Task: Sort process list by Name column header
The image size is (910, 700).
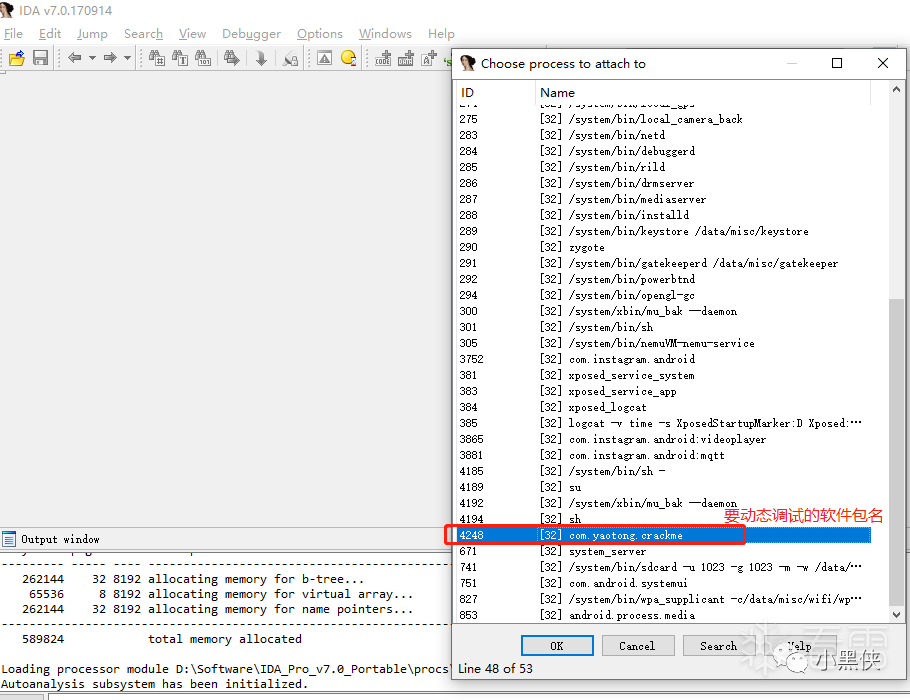Action: [703, 92]
